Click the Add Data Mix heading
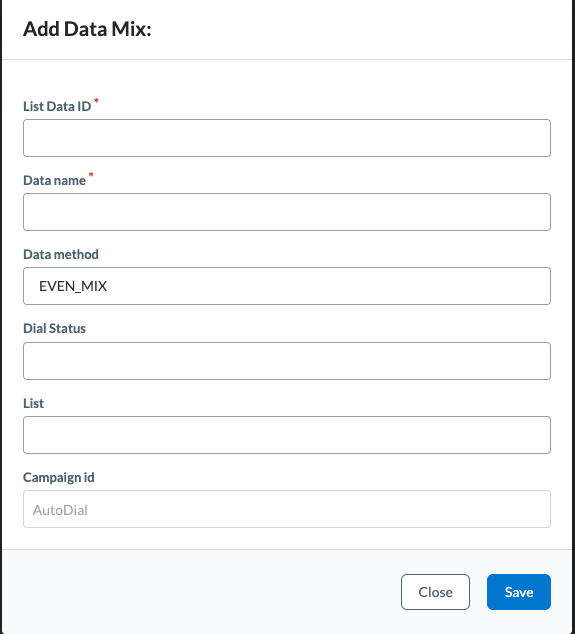575x634 pixels. [x=87, y=29]
